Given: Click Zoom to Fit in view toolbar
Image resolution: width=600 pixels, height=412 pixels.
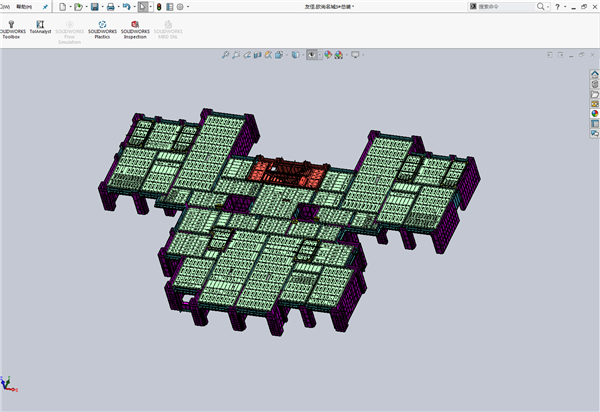Looking at the screenshot, I should click(x=223, y=55).
